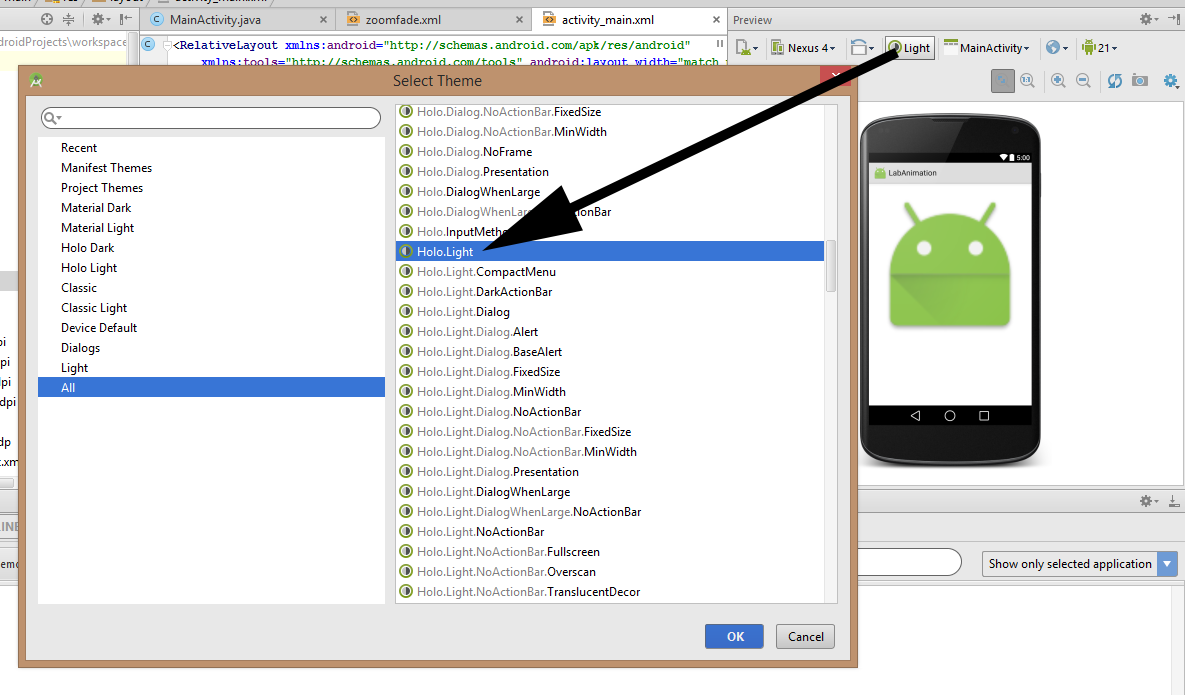Close the zoomfade.xml tab

pyautogui.click(x=519, y=20)
